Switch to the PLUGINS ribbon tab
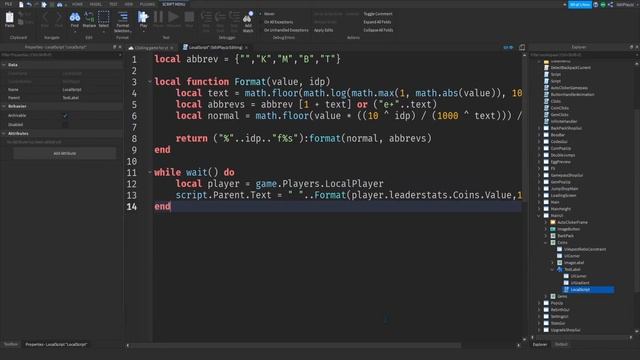Screen dimensions: 640x360 [147, 4]
